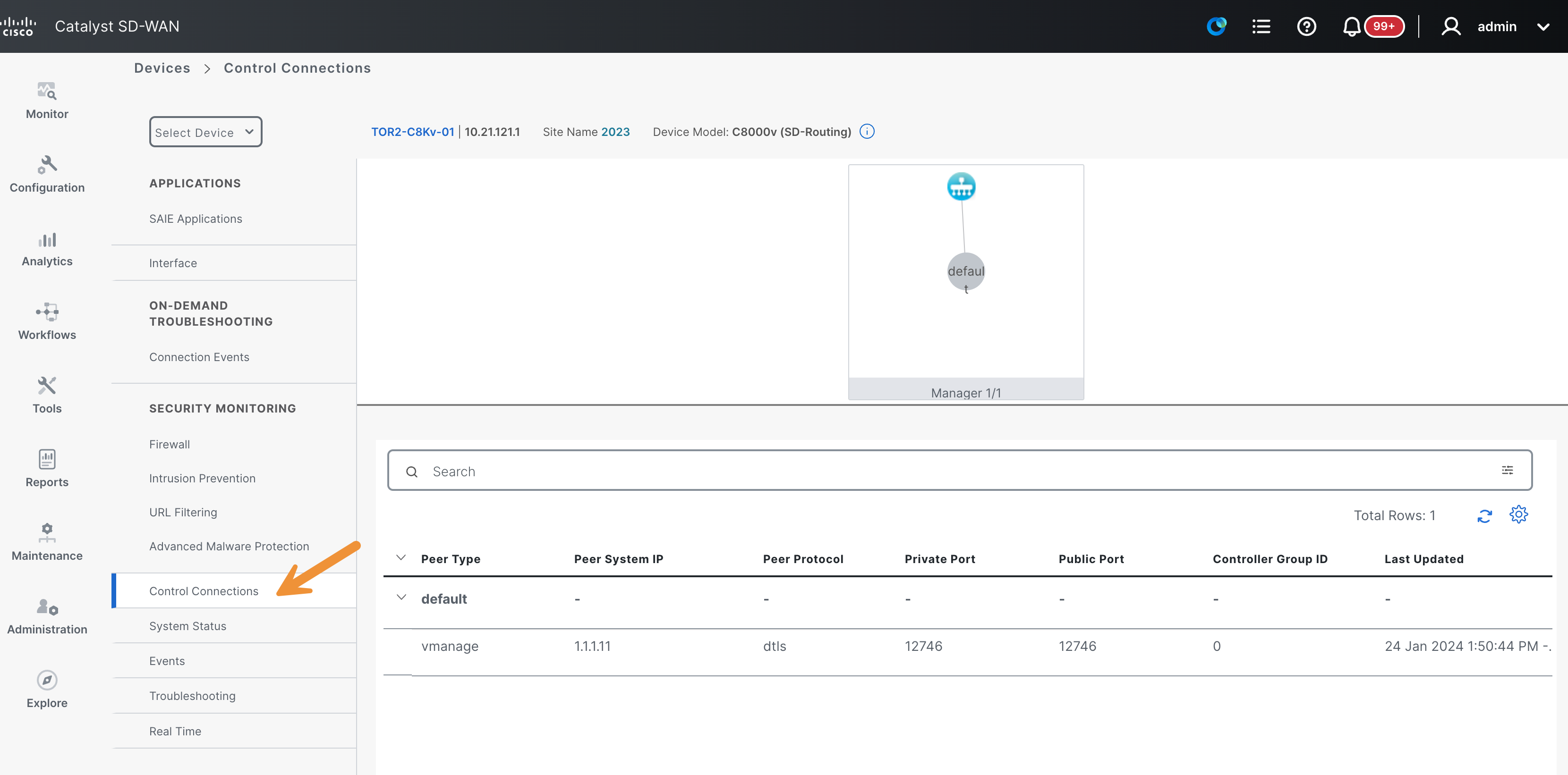Expand the admin user menu
Image resolution: width=1568 pixels, height=775 pixels.
1543,27
